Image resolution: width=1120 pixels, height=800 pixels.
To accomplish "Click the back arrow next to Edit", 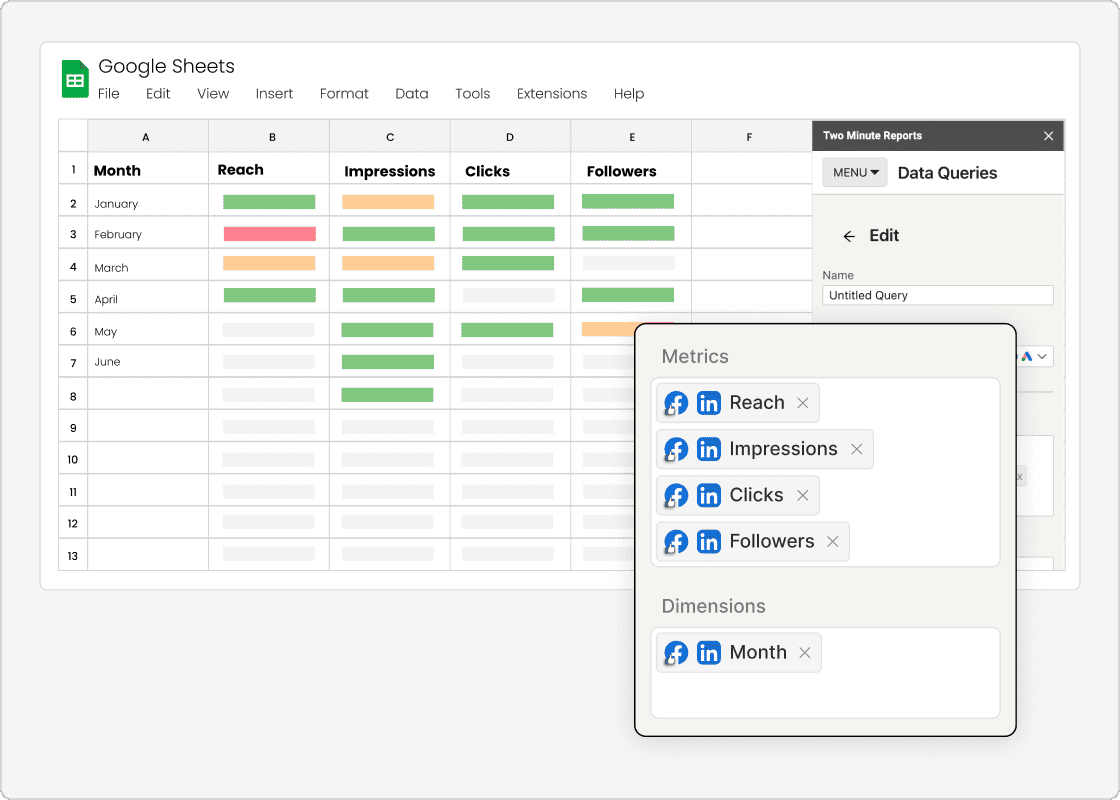I will coord(848,236).
